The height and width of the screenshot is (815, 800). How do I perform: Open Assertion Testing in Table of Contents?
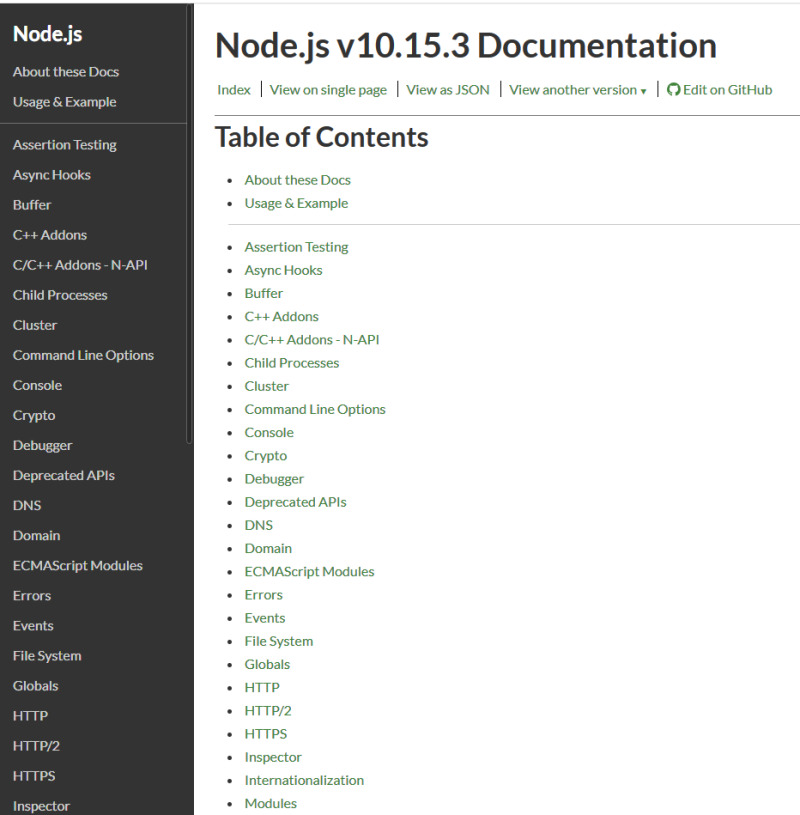[296, 247]
